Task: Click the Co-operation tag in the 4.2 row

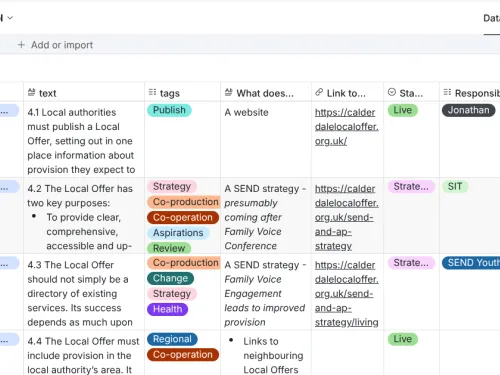Action: [x=183, y=217]
